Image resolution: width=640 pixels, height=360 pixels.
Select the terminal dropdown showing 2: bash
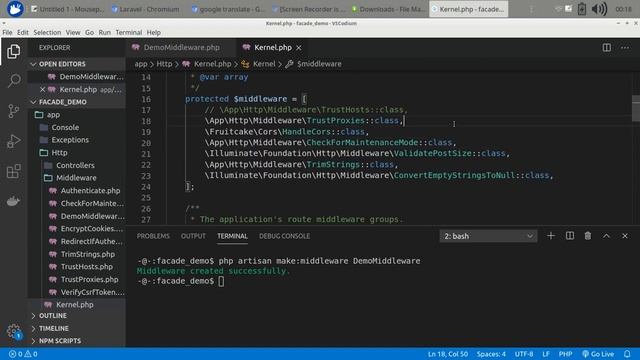pyautogui.click(x=488, y=236)
